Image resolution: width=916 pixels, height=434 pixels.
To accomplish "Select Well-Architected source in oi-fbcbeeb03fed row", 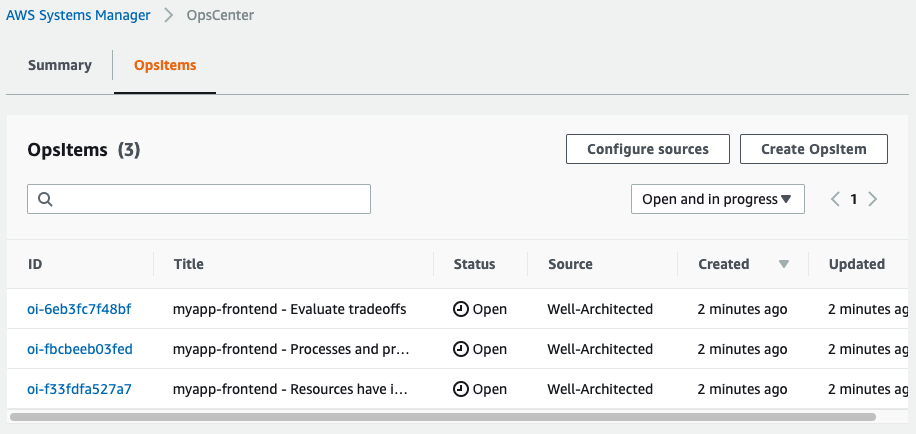I will click(x=600, y=349).
